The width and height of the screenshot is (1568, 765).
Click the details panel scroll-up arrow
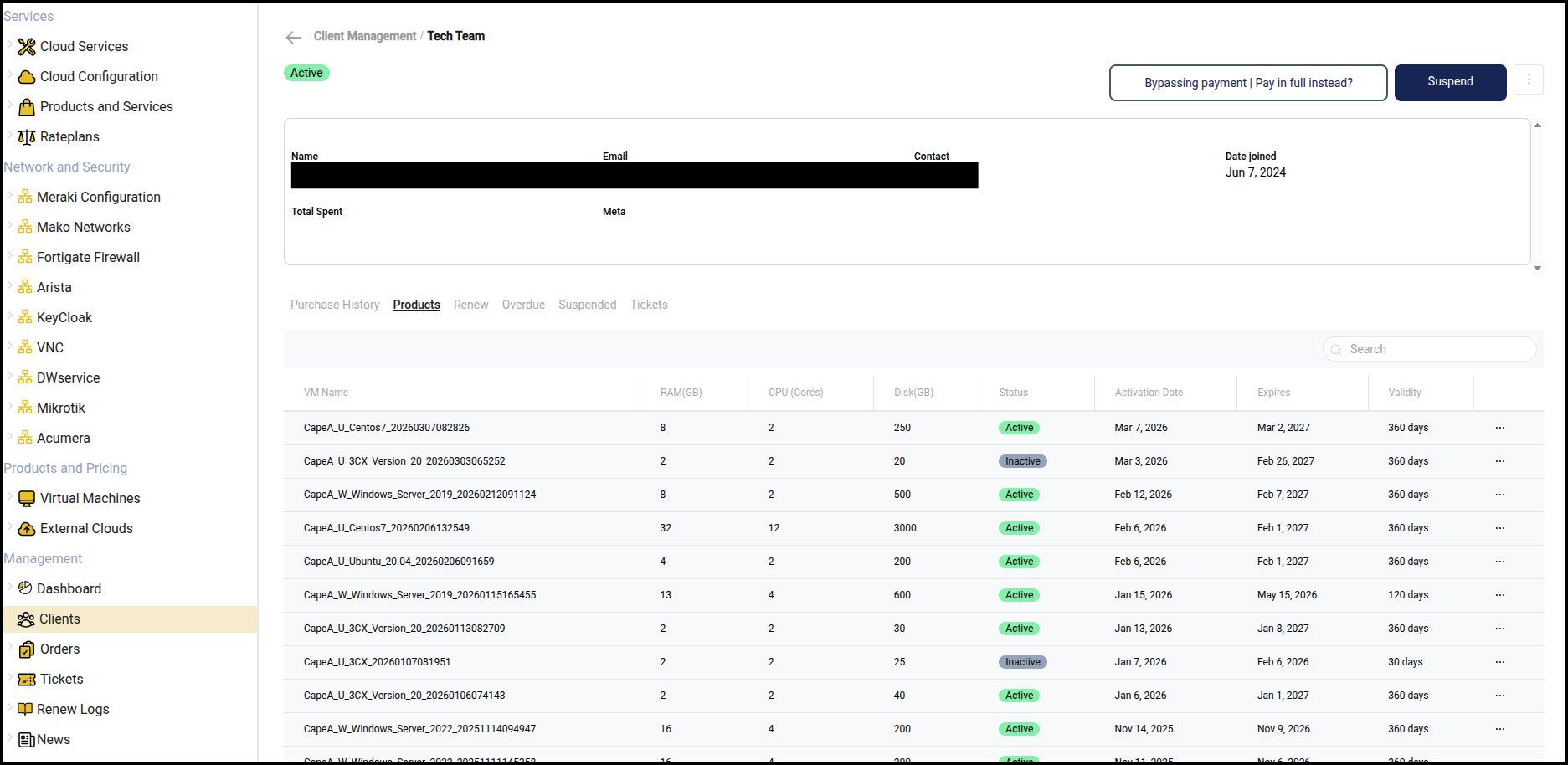click(x=1537, y=126)
